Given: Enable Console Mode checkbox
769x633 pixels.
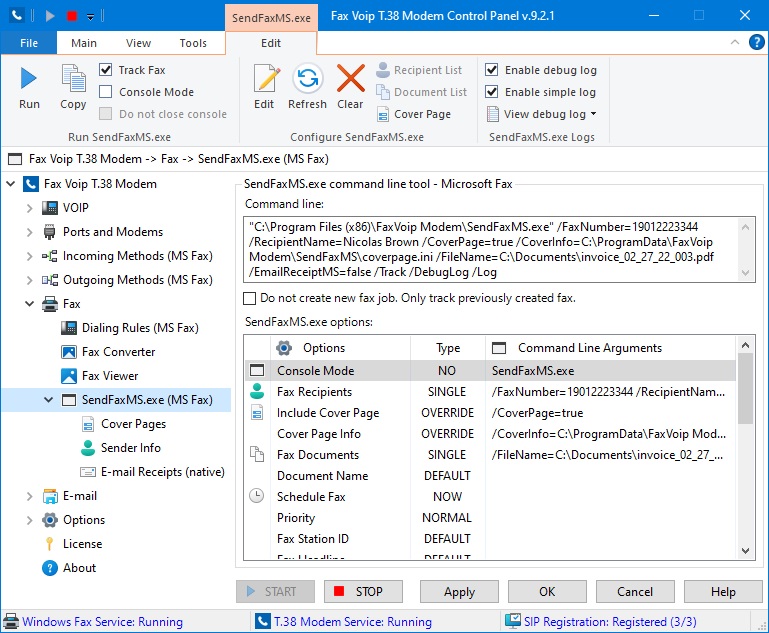Looking at the screenshot, I should [x=105, y=92].
